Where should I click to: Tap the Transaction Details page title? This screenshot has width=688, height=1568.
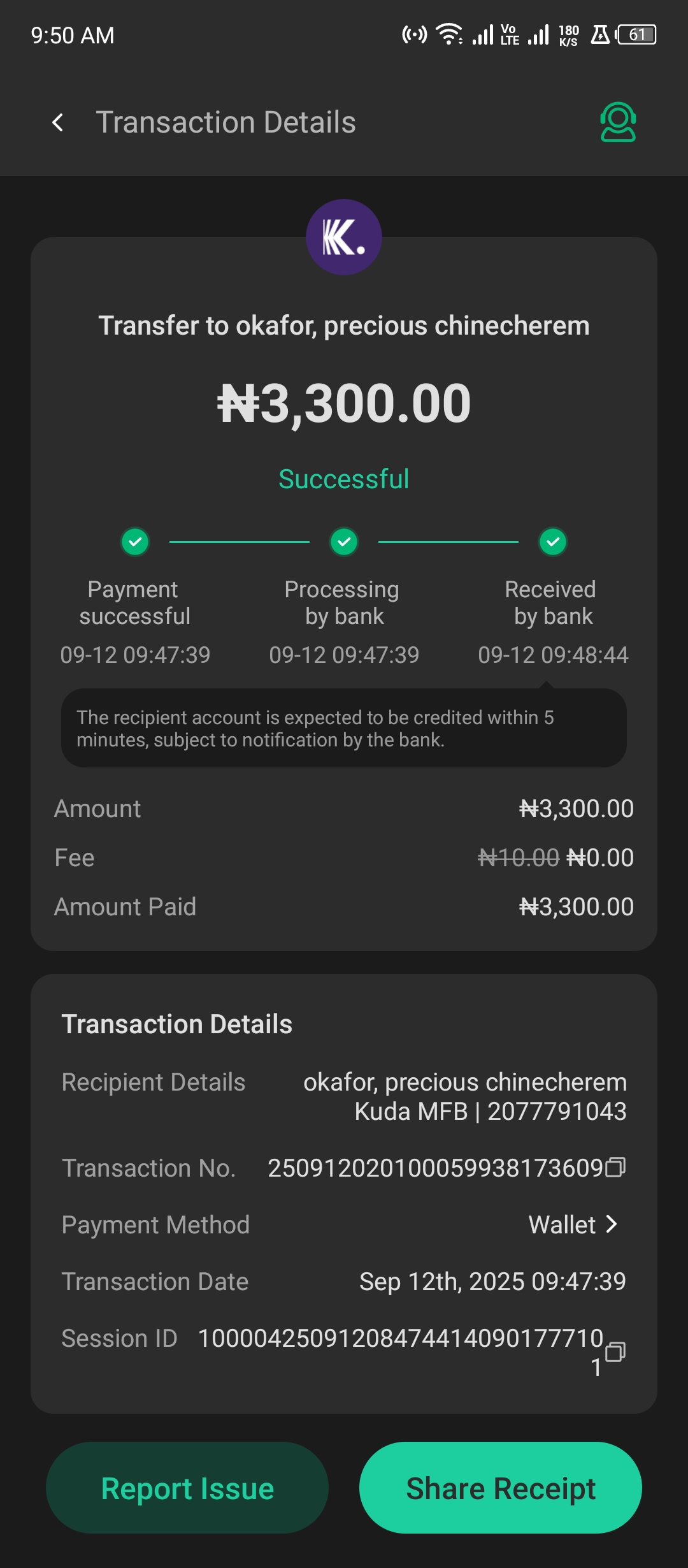pos(226,122)
